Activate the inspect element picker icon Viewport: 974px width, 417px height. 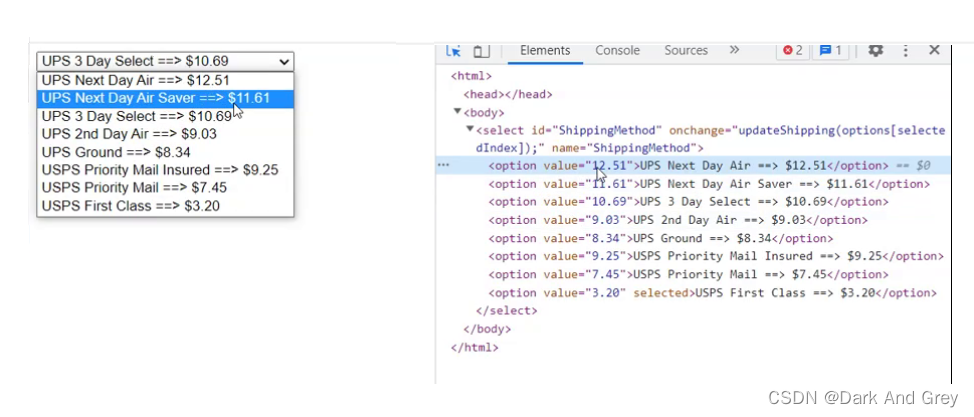tap(453, 51)
